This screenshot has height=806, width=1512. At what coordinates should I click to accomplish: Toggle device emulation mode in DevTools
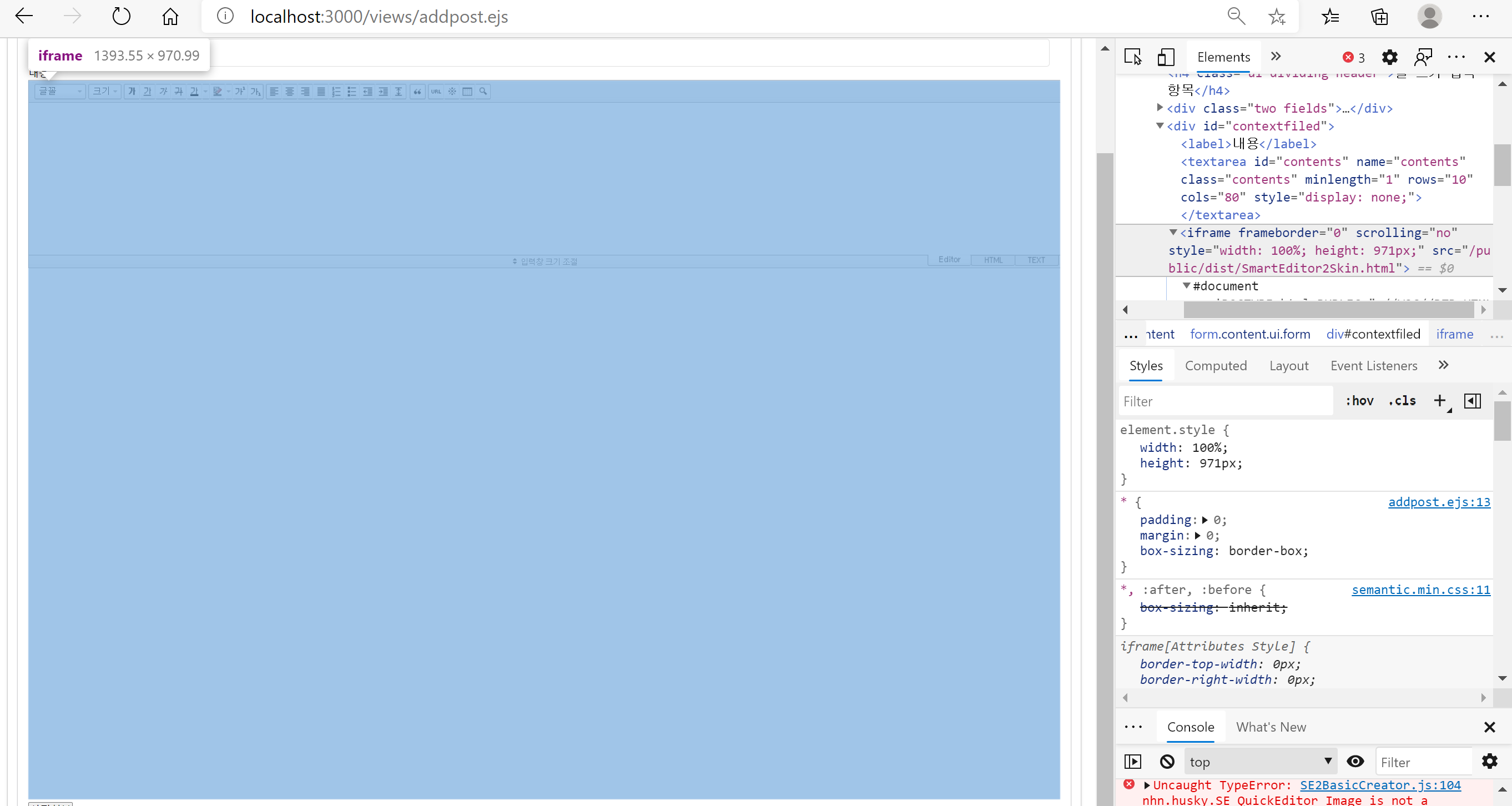(x=1166, y=57)
